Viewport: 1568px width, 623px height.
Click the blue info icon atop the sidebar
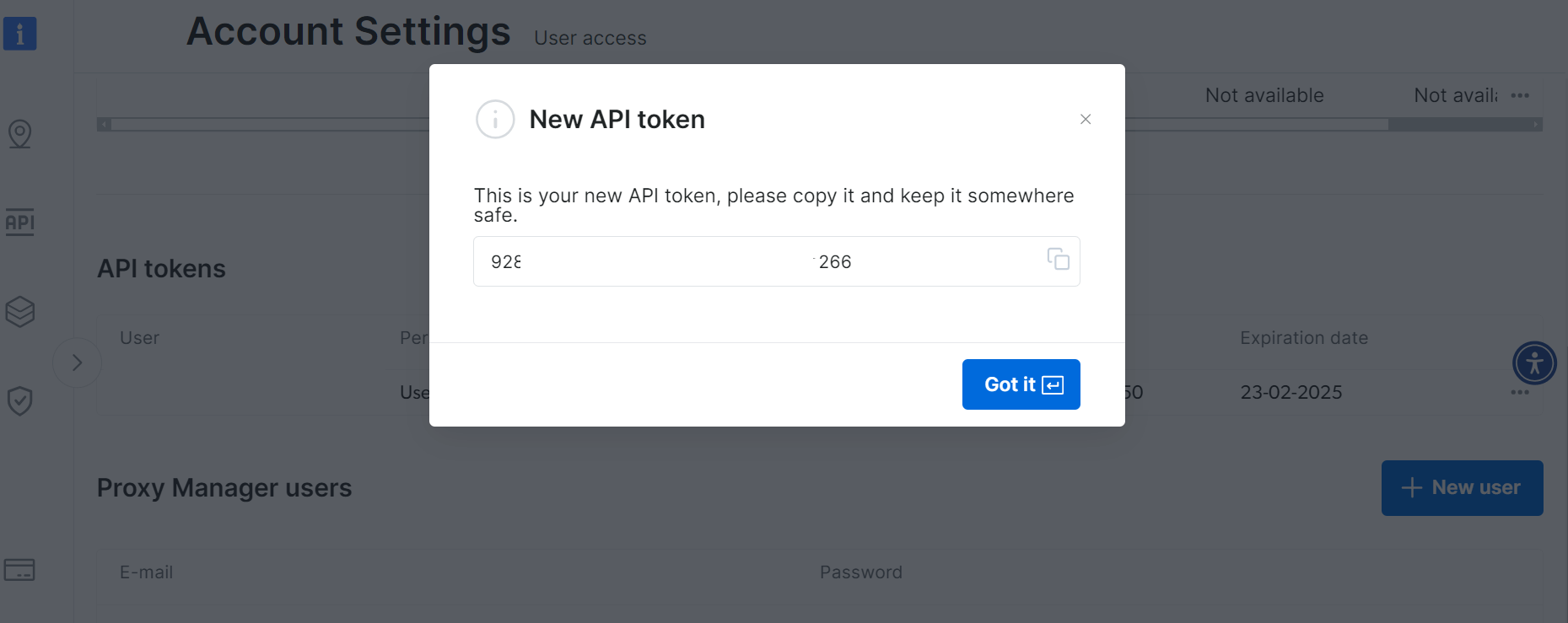[x=19, y=34]
